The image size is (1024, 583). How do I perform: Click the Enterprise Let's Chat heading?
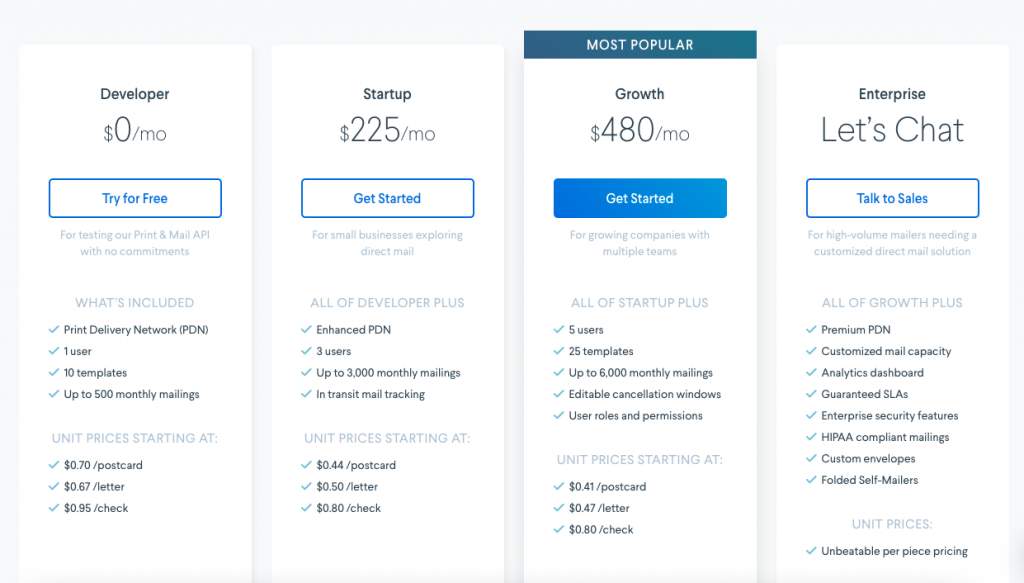pyautogui.click(x=892, y=130)
